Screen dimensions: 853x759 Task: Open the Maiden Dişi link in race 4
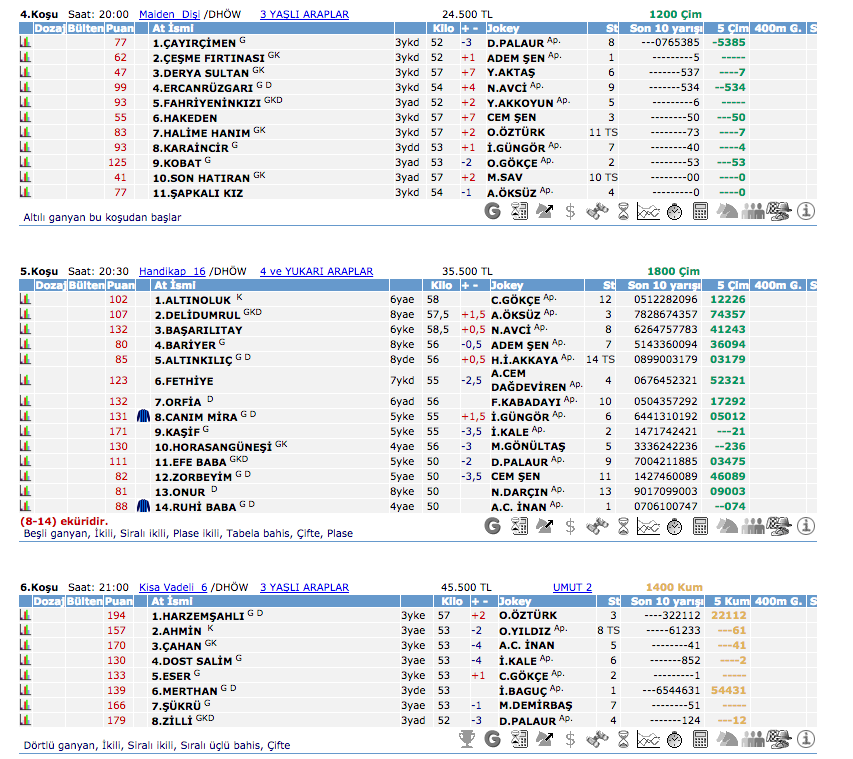(x=171, y=15)
